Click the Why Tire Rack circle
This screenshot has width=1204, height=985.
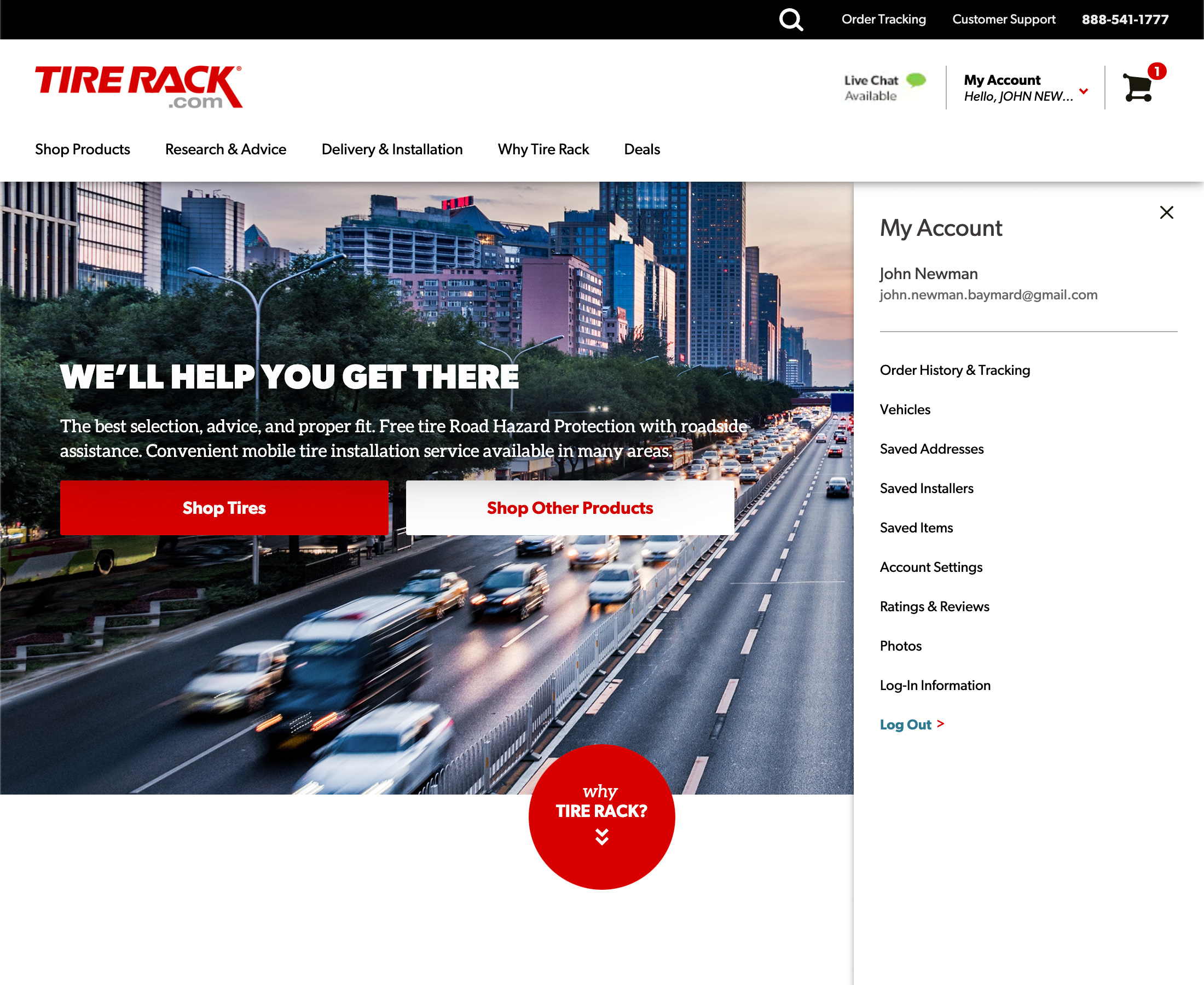601,816
